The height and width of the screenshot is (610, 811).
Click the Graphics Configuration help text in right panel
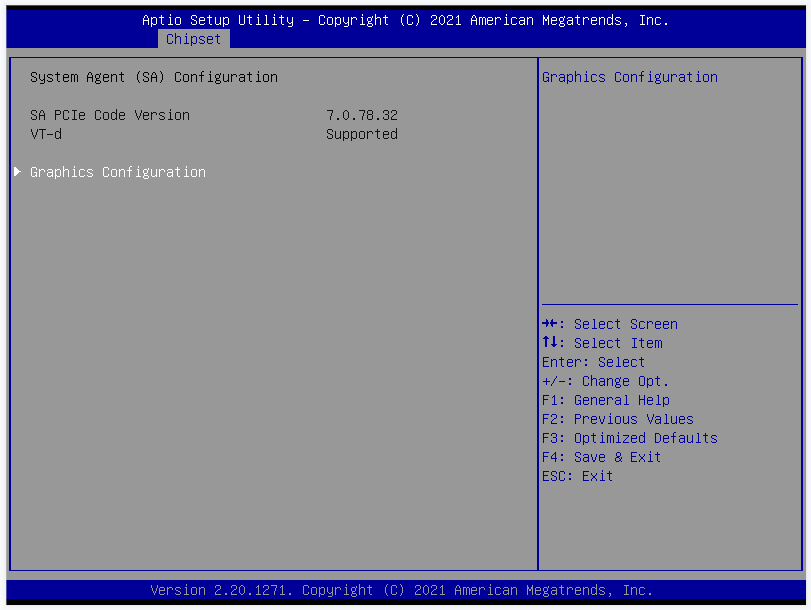[x=630, y=77]
